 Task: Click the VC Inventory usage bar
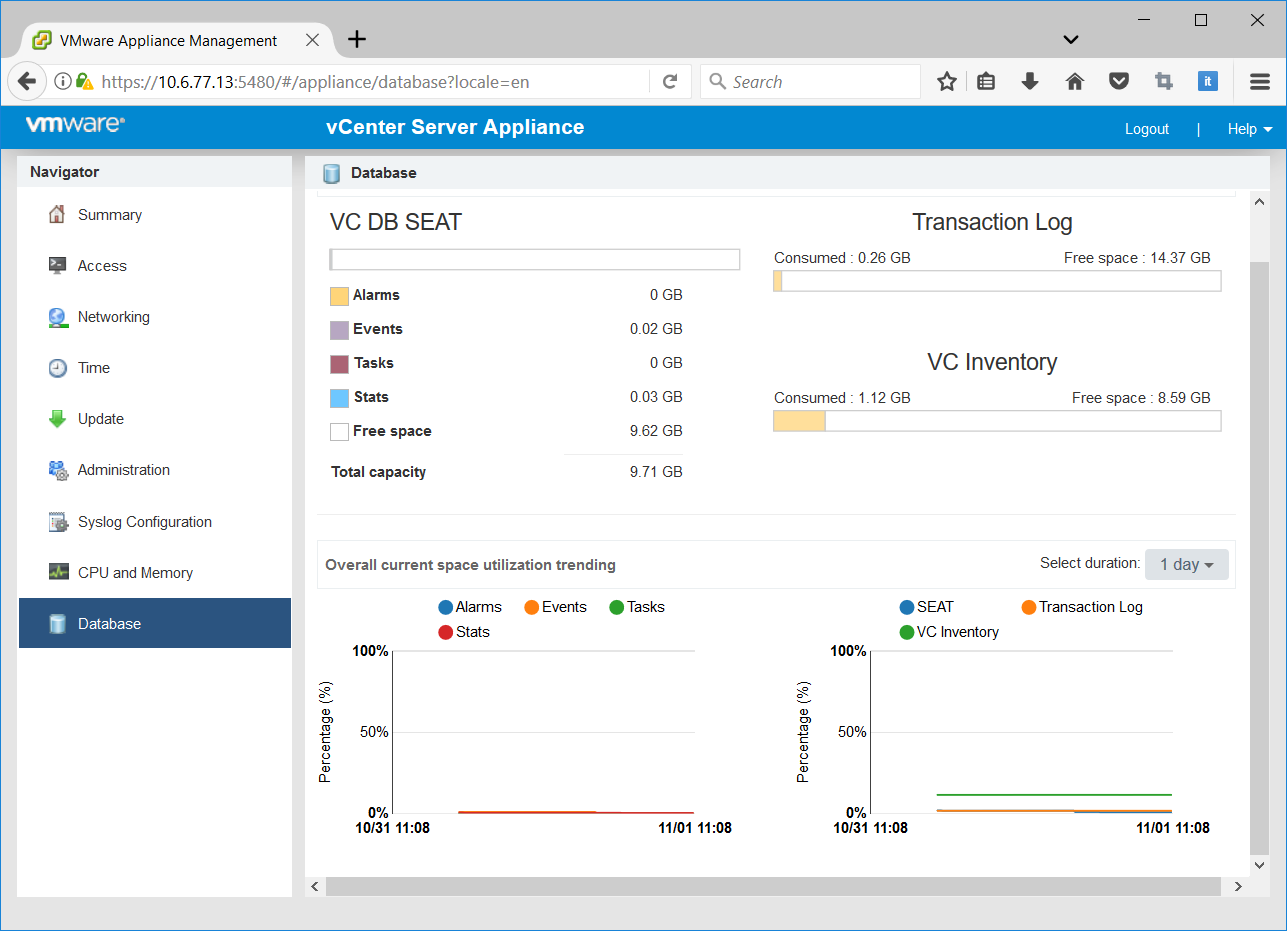point(997,421)
